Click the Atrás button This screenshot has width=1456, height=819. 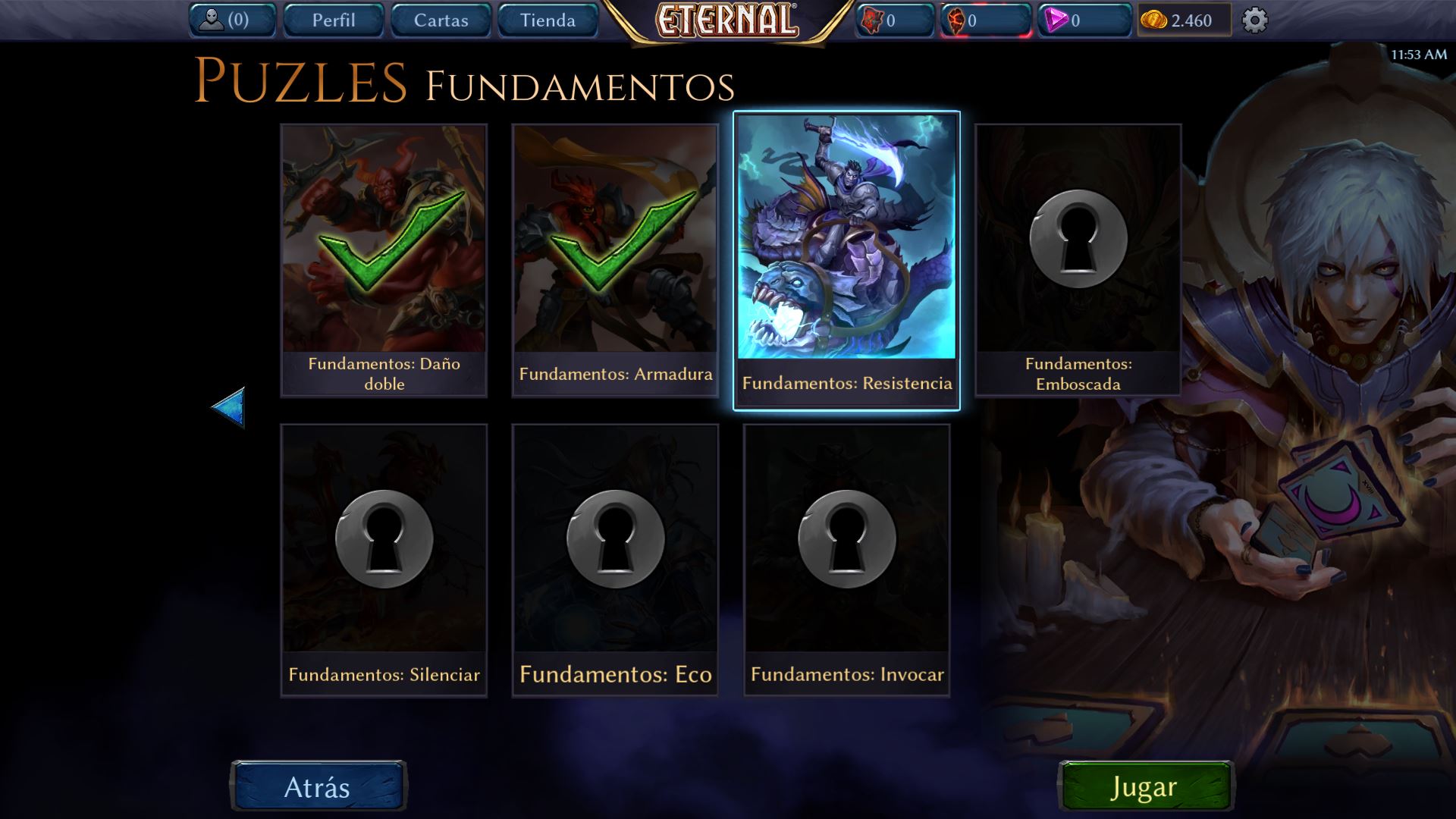click(318, 787)
